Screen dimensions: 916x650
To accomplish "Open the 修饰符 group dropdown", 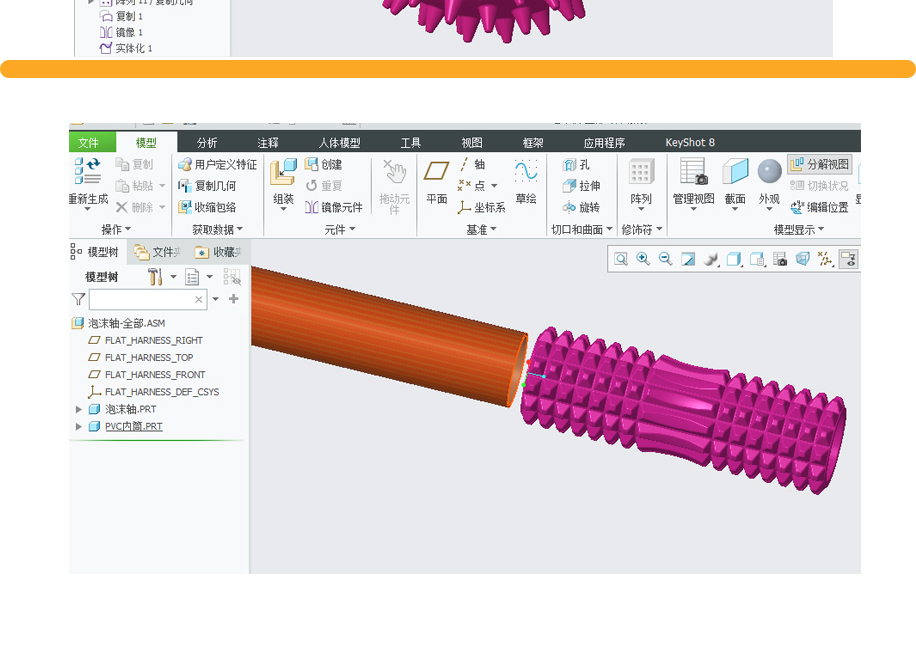I will (x=642, y=230).
